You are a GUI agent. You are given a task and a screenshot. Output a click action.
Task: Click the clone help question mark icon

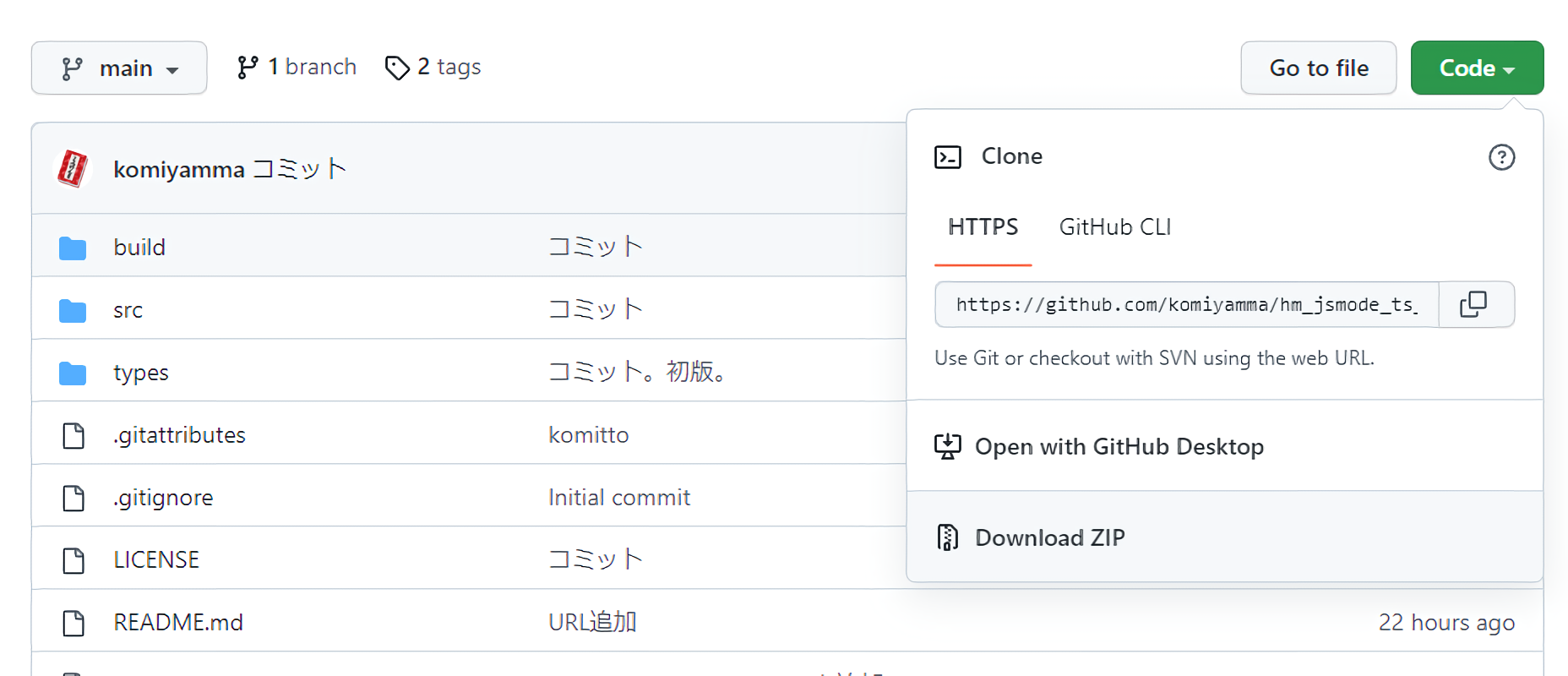(x=1501, y=157)
